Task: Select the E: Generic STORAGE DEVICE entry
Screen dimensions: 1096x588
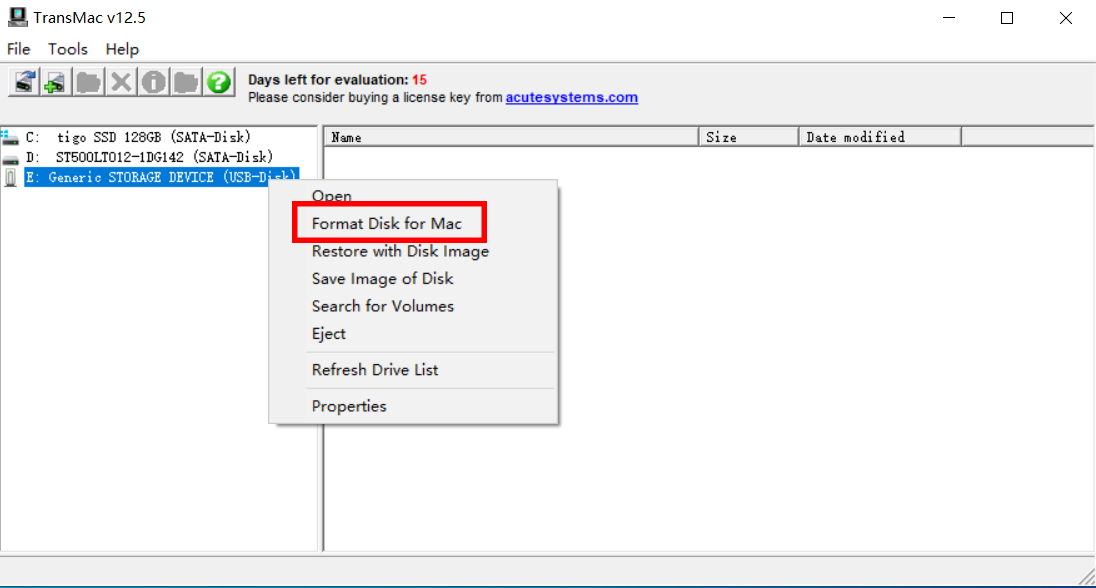Action: pos(161,178)
